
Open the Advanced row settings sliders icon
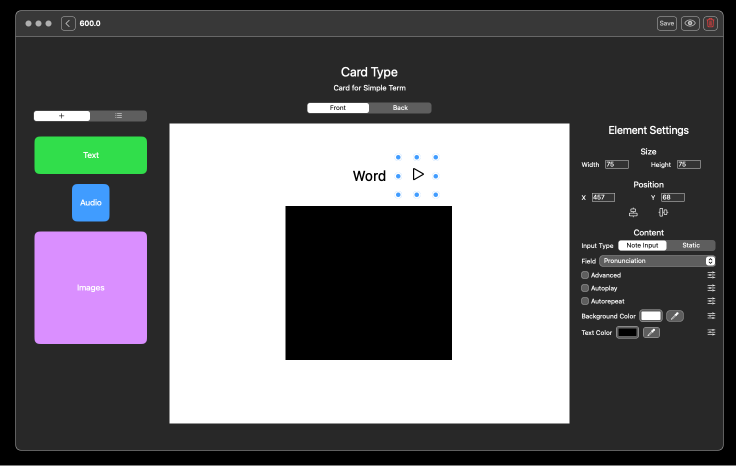[x=711, y=275]
